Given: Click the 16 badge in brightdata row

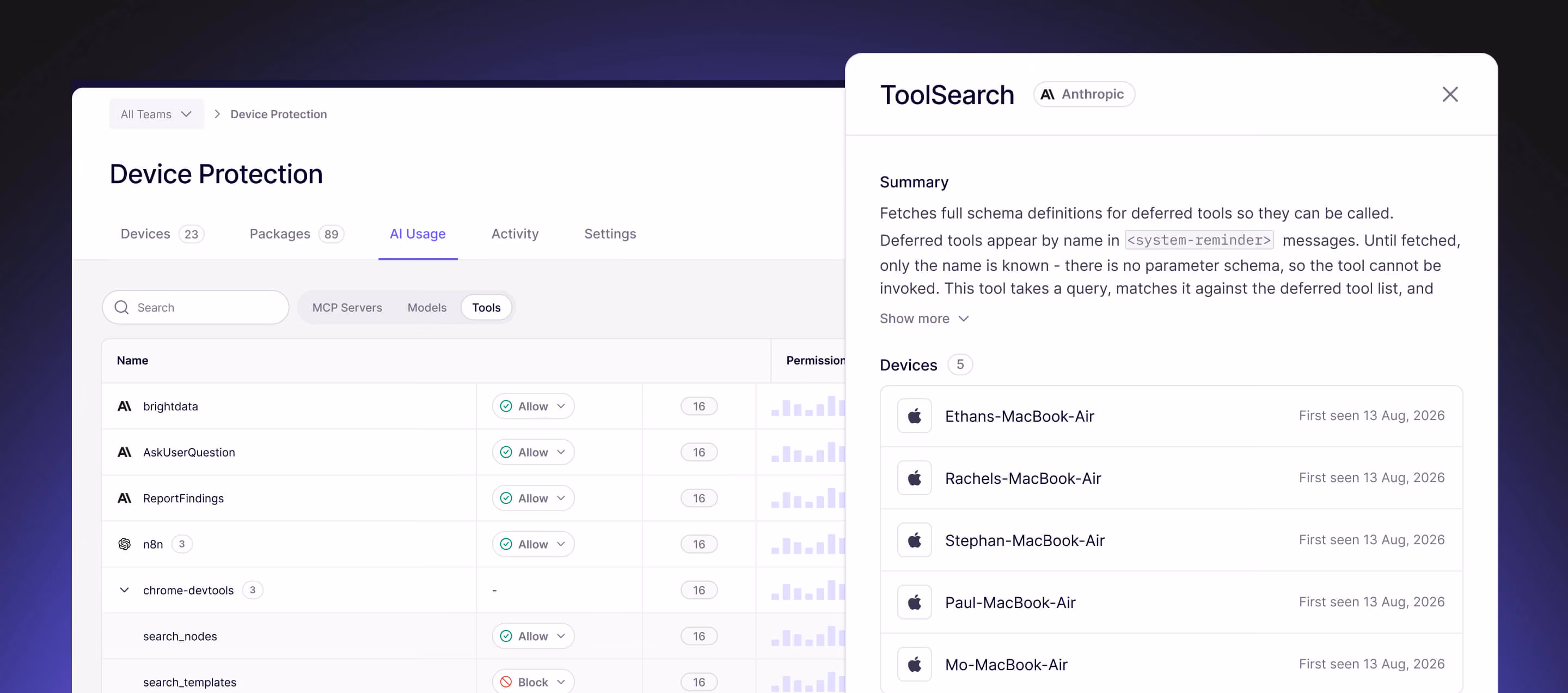Looking at the screenshot, I should pos(699,406).
